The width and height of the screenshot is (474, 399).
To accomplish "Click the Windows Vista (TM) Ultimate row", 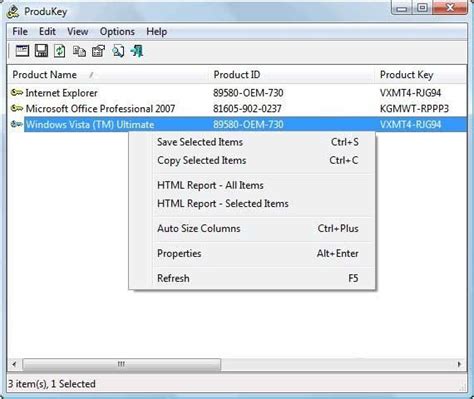I will 238,124.
